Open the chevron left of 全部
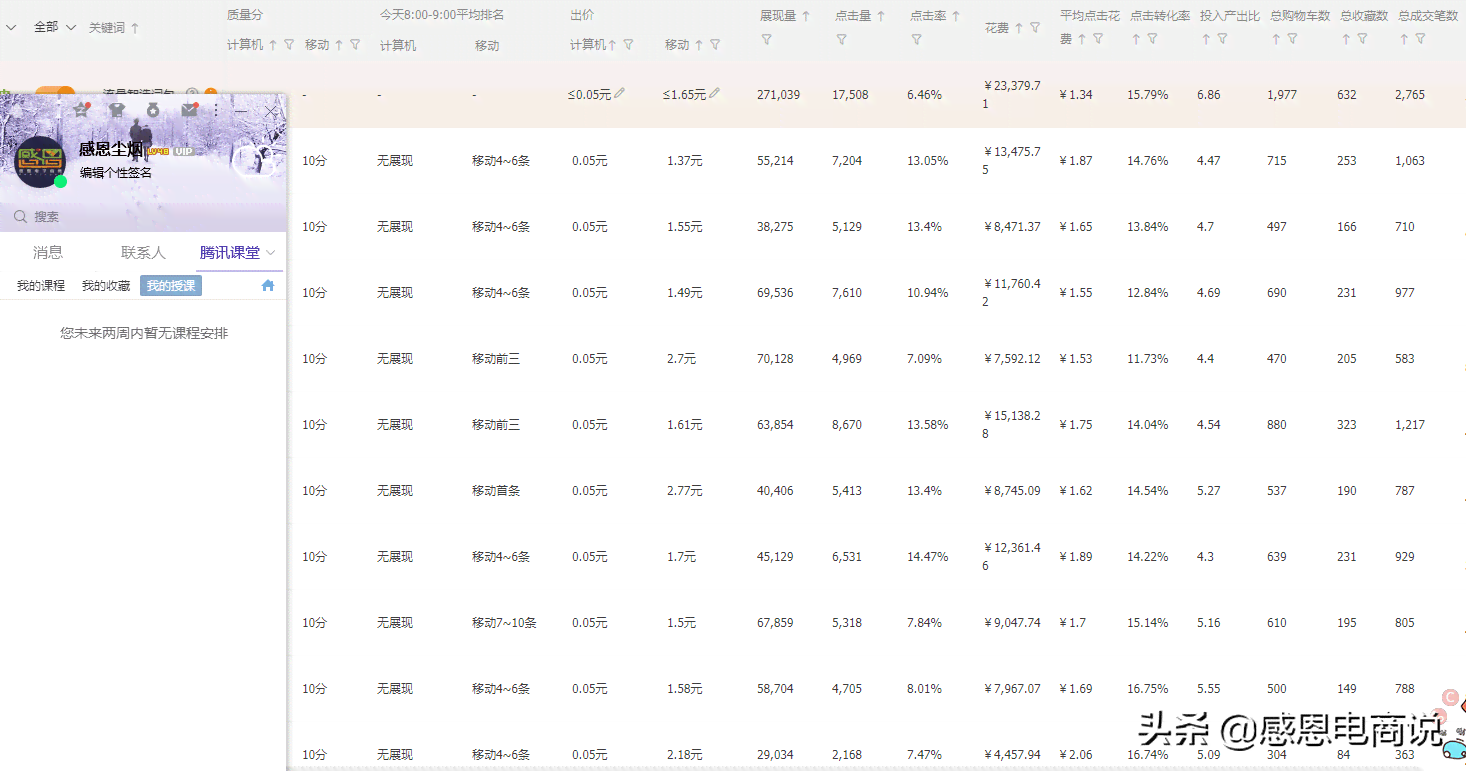 11,27
